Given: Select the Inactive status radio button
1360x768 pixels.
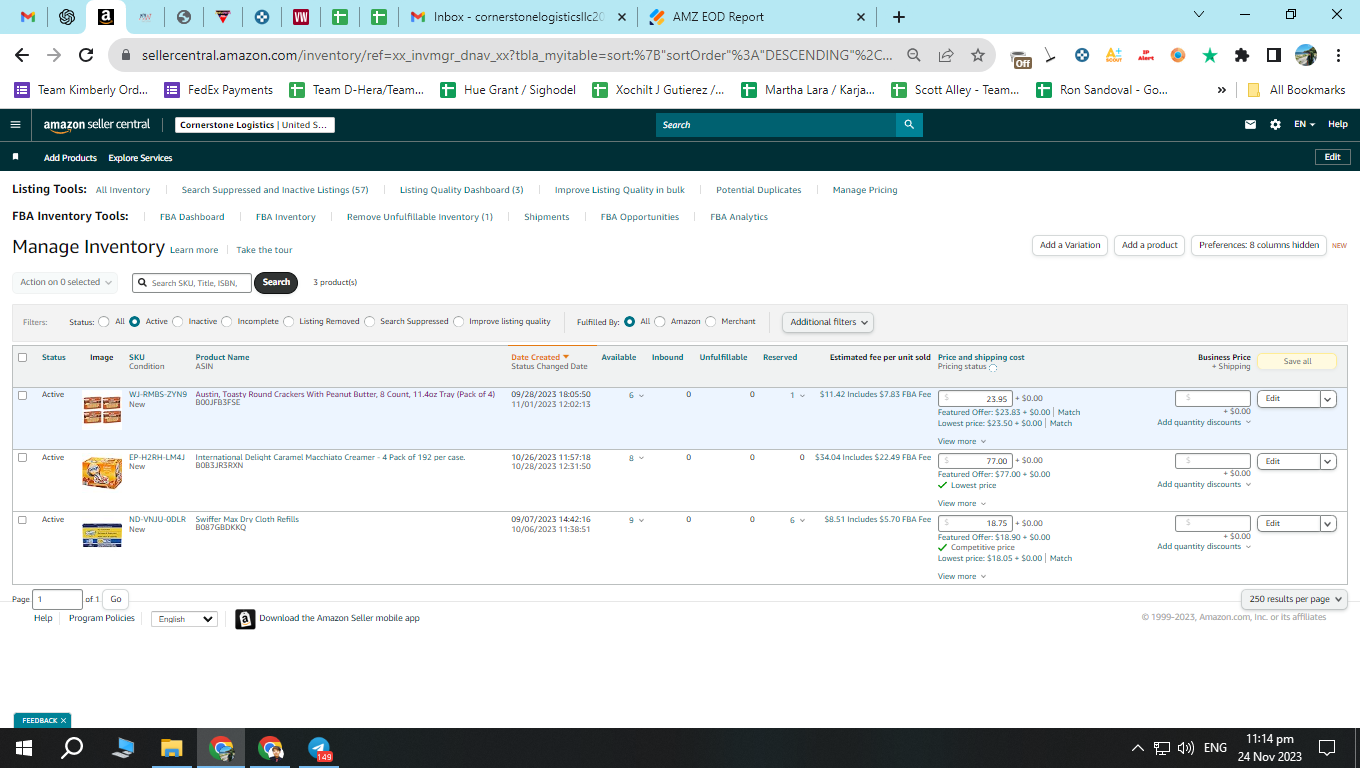Looking at the screenshot, I should 178,322.
